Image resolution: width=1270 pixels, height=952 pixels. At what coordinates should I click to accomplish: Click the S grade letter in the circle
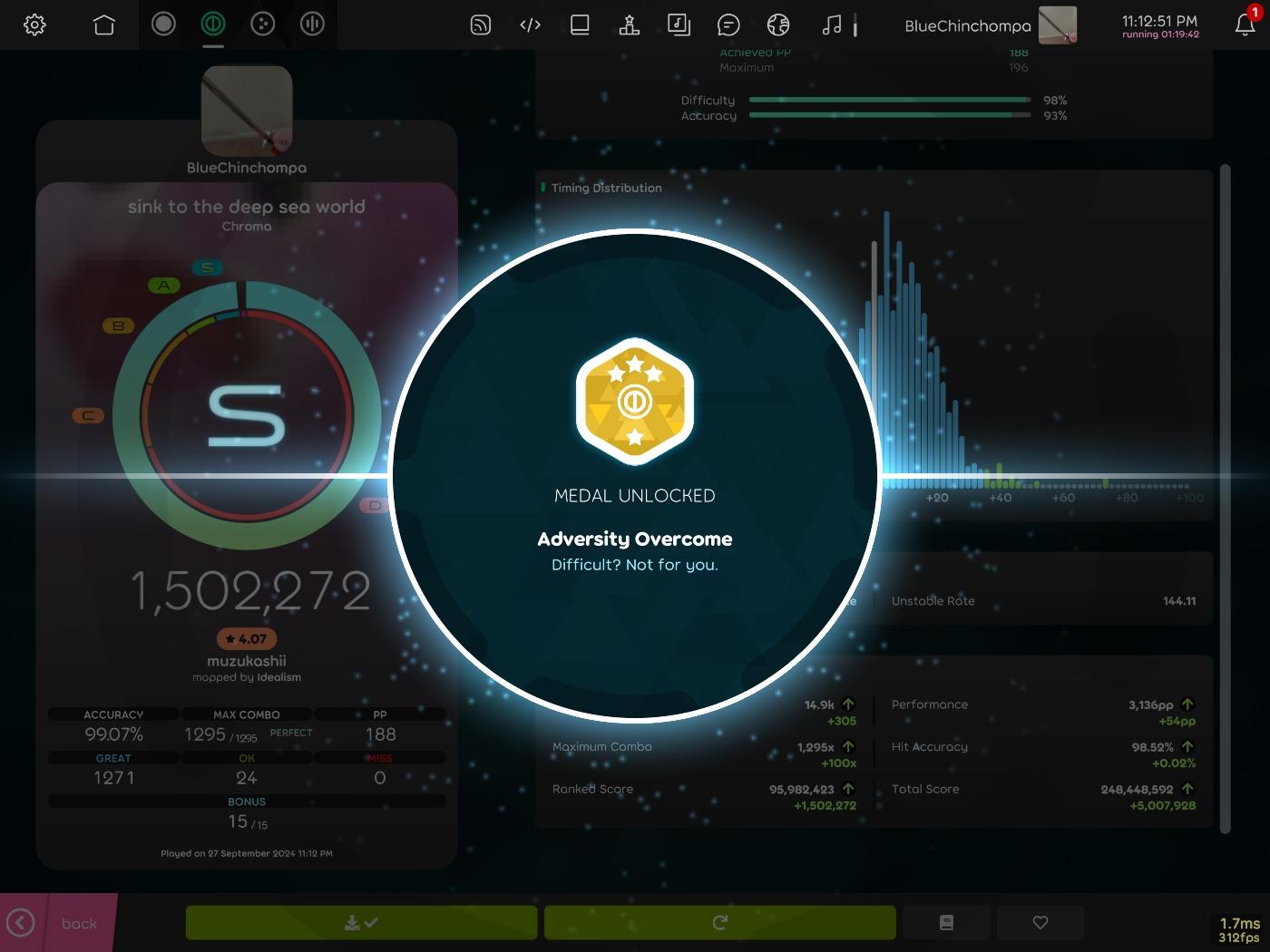(247, 415)
